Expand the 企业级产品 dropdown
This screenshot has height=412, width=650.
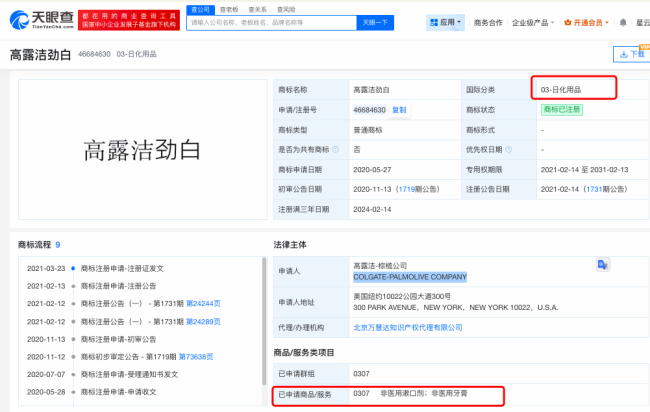tap(533, 22)
